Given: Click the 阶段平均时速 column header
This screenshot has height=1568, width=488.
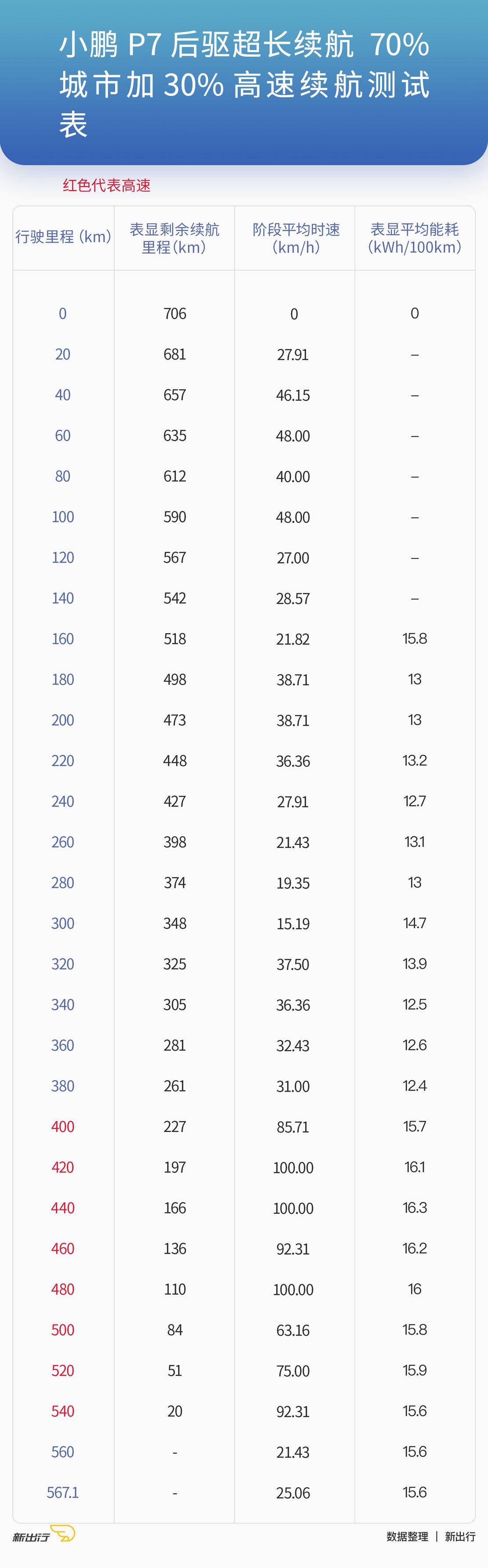Looking at the screenshot, I should pos(296,238).
